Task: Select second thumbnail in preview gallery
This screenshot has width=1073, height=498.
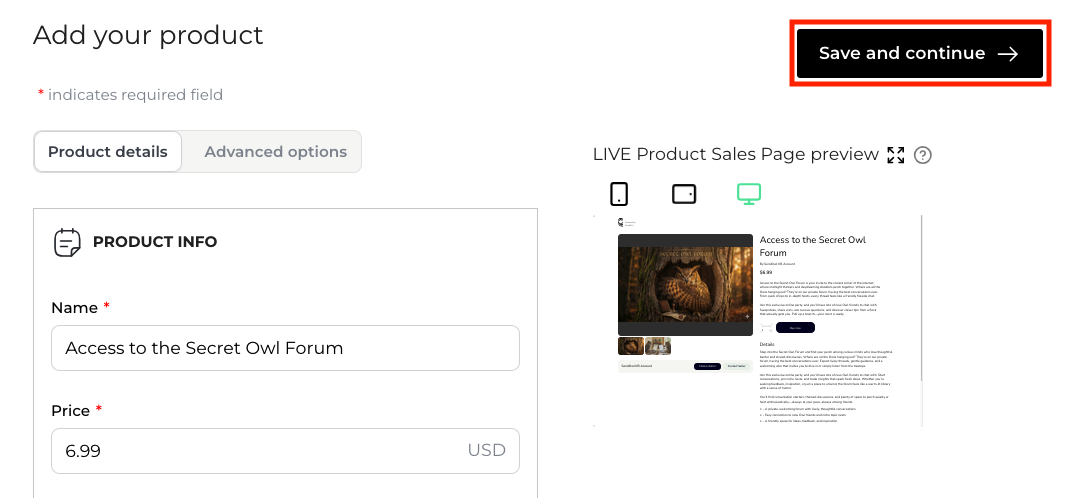Action: [x=658, y=346]
